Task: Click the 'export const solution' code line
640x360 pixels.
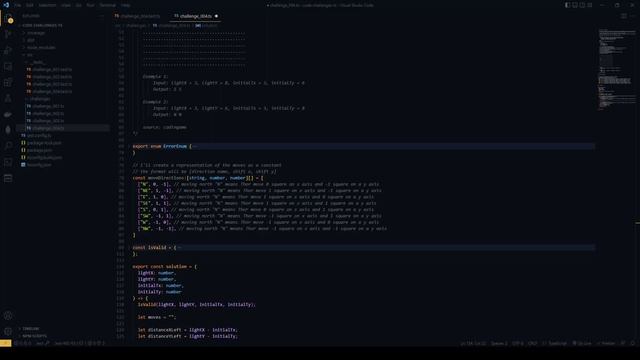Action: (x=164, y=267)
